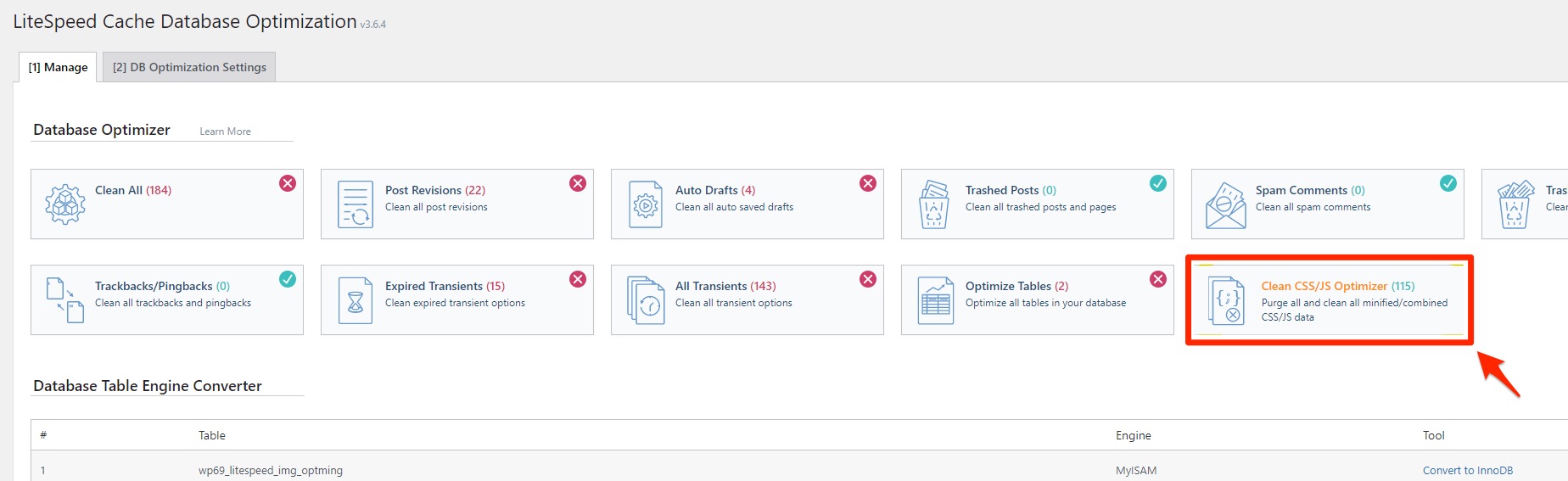The width and height of the screenshot is (1568, 481).
Task: Click the Trackbacks/Pingbacks files icon
Action: click(x=65, y=300)
